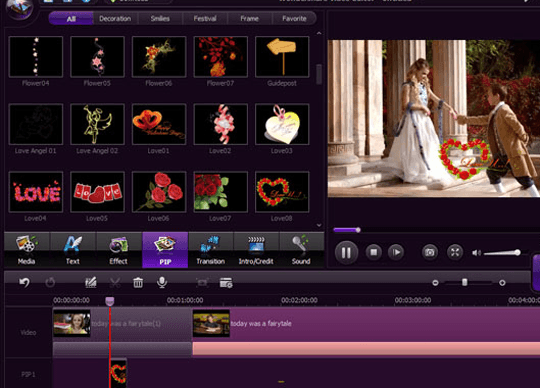The width and height of the screenshot is (540, 388).
Task: Mute preview with speaker icon
Action: point(476,253)
